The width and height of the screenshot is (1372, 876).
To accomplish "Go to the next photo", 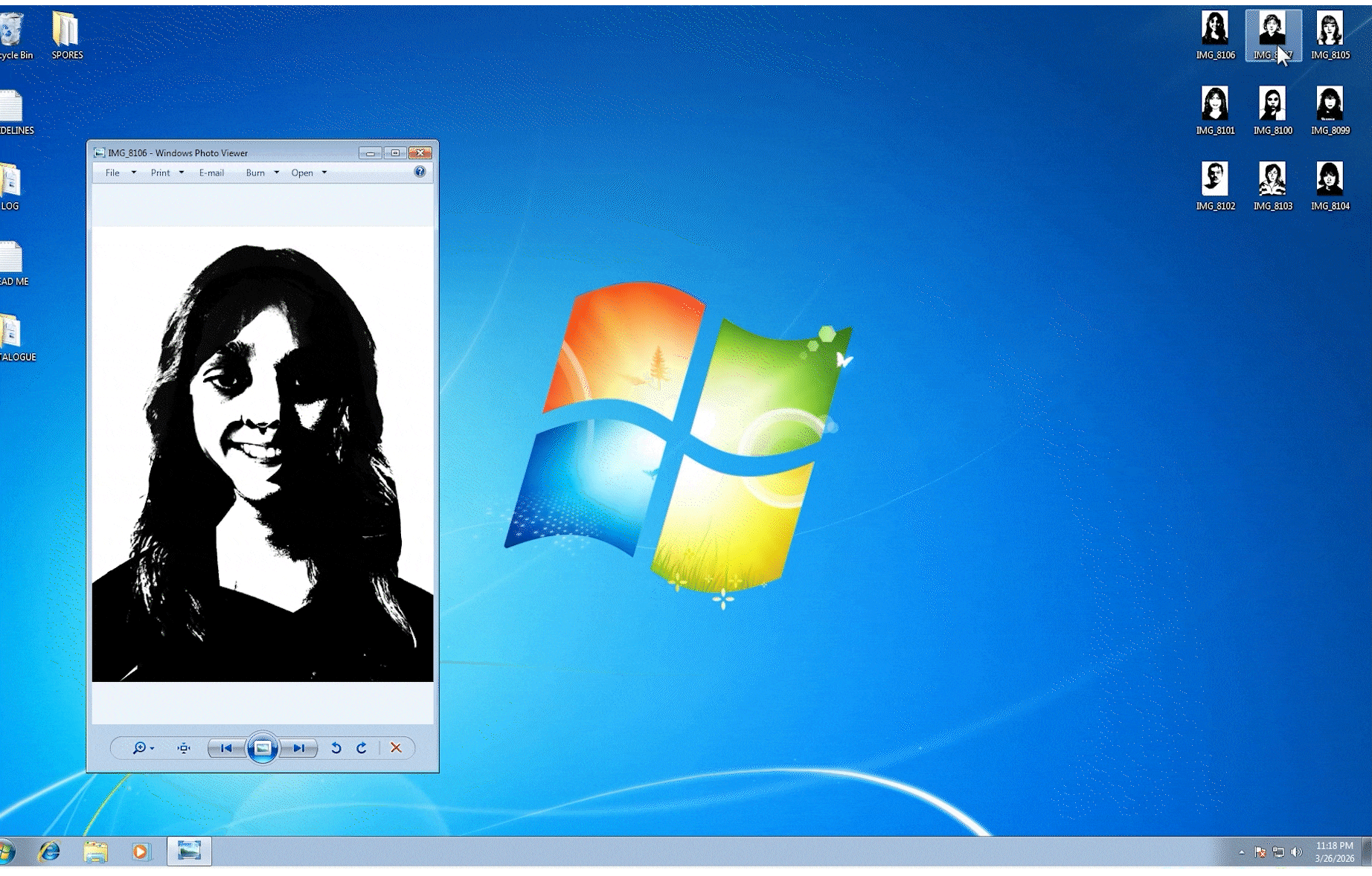I will pyautogui.click(x=299, y=748).
